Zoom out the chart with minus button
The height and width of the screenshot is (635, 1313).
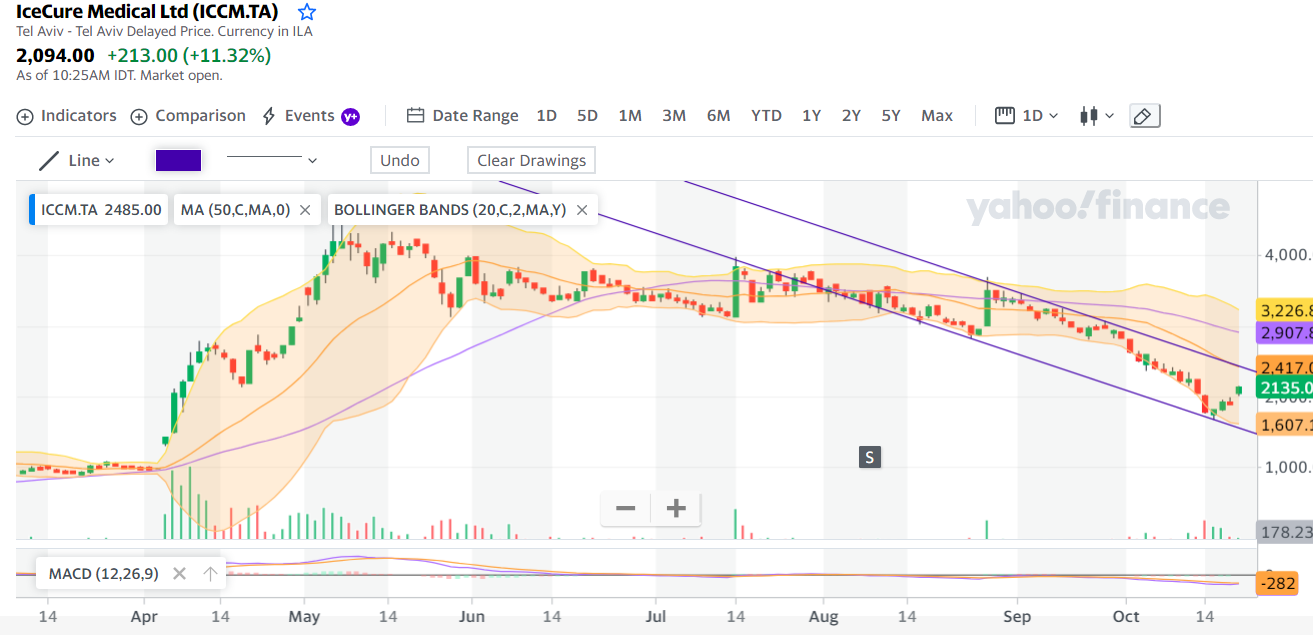626,508
